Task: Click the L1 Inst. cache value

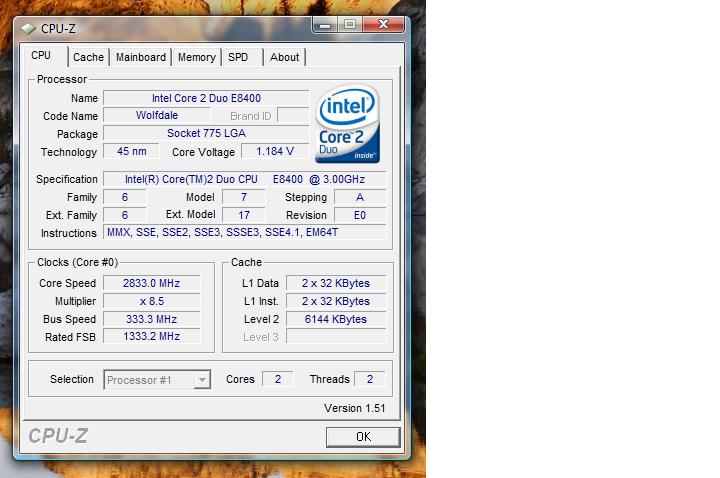Action: coord(336,301)
